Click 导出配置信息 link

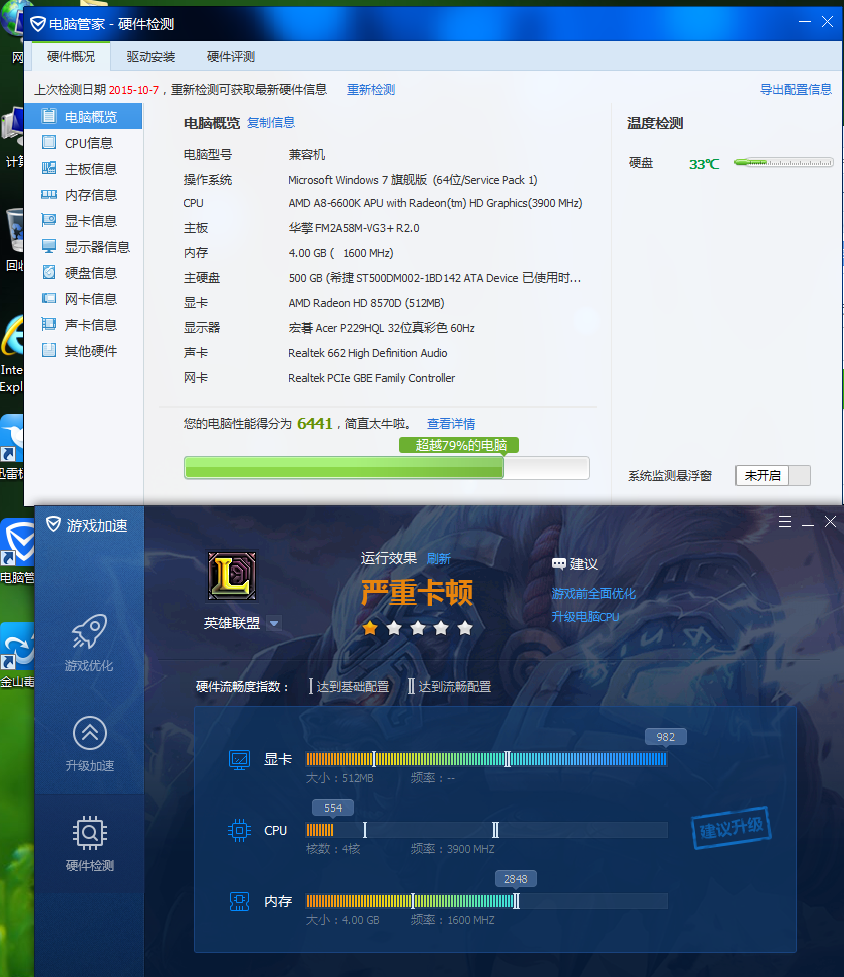pyautogui.click(x=795, y=89)
